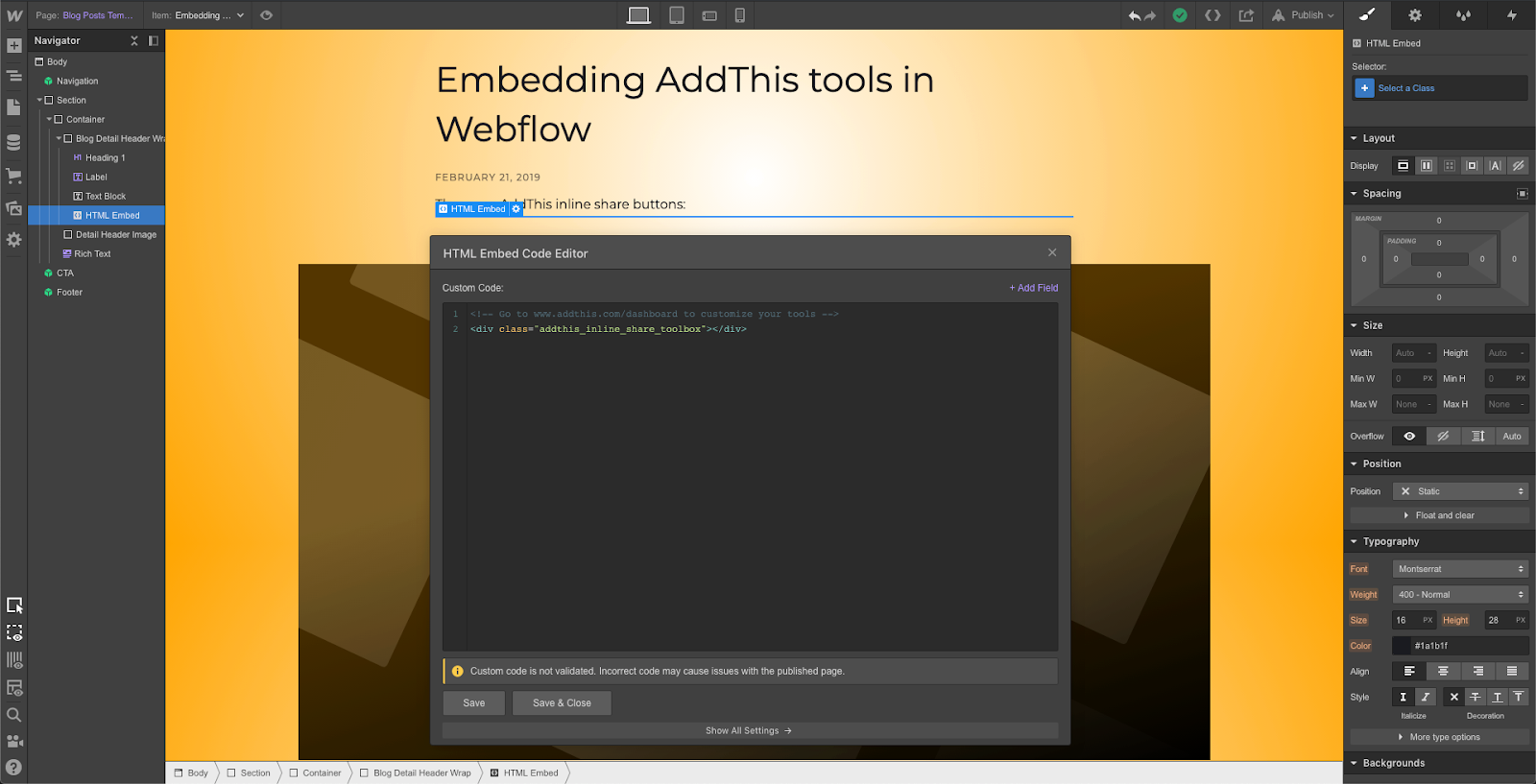Set overflow to Visible

point(1409,437)
